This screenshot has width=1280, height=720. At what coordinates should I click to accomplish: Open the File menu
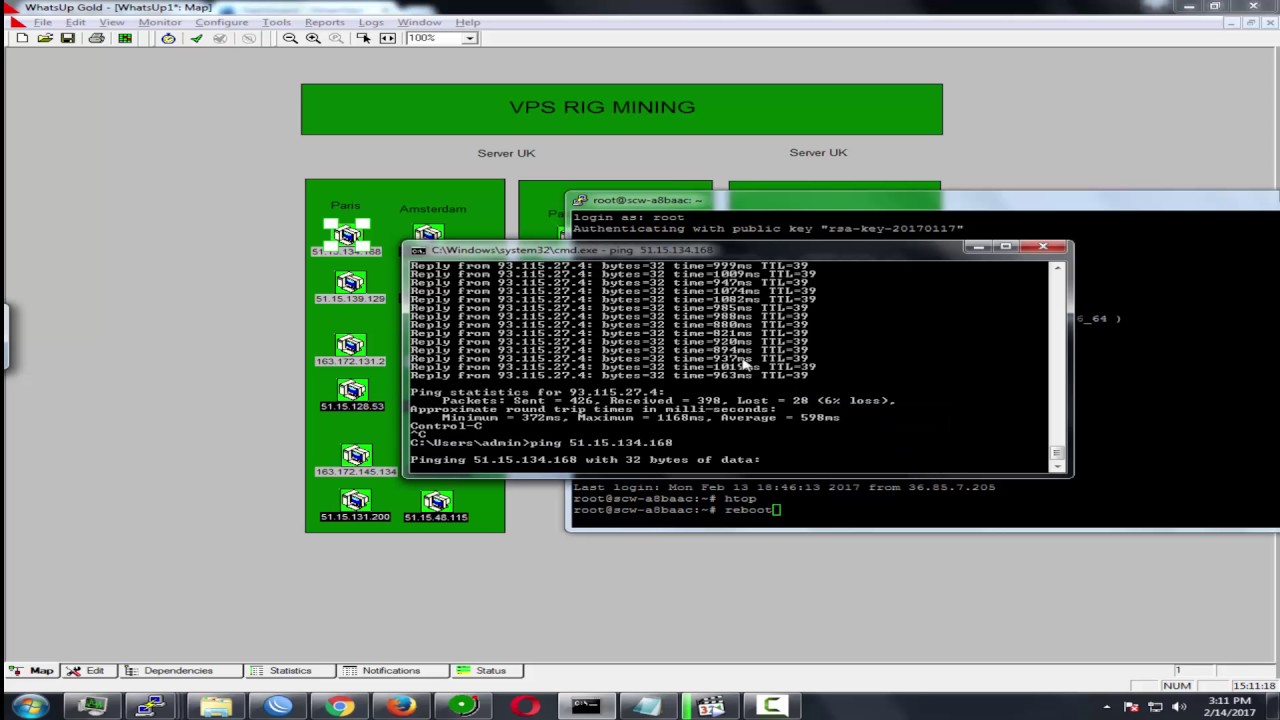click(x=43, y=22)
